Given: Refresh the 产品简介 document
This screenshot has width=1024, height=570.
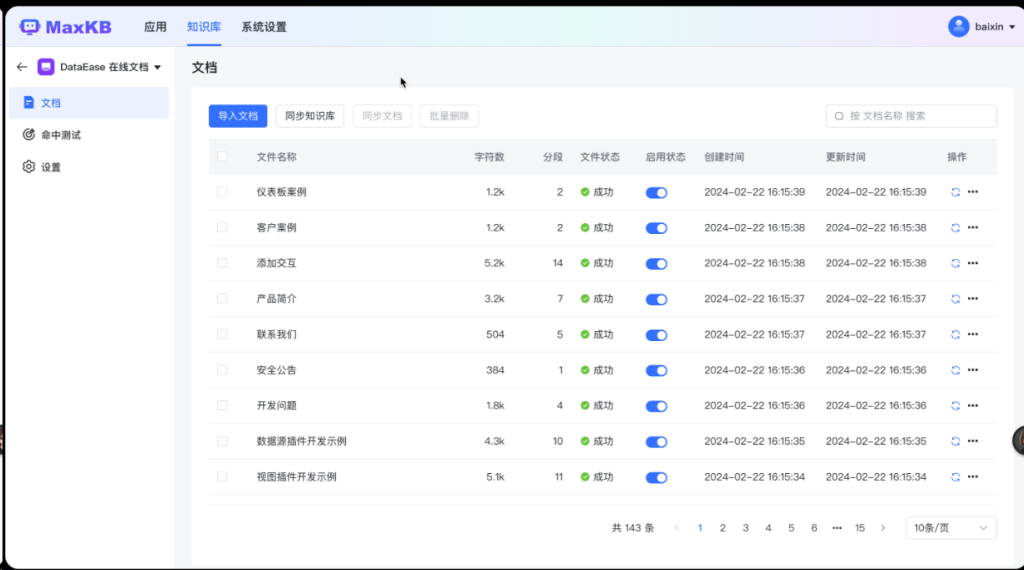Looking at the screenshot, I should [x=955, y=299].
